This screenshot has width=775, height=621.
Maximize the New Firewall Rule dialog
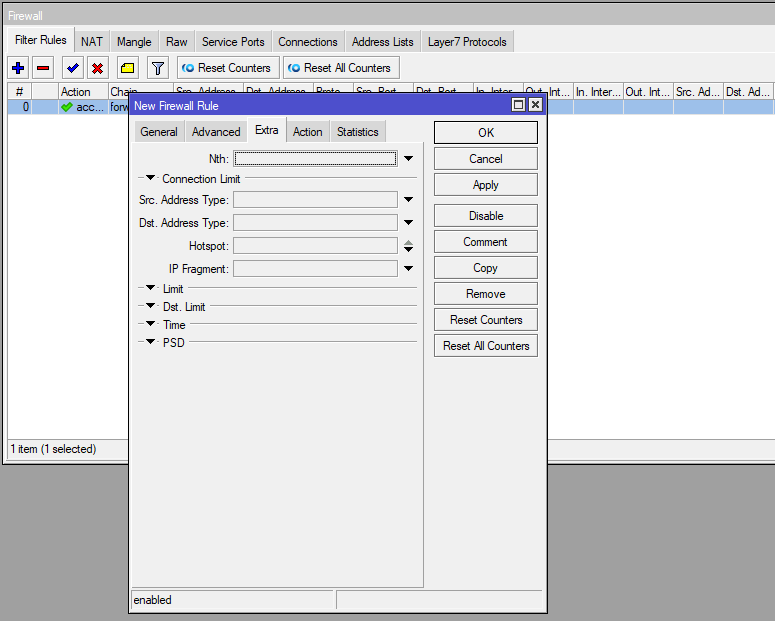click(x=518, y=105)
